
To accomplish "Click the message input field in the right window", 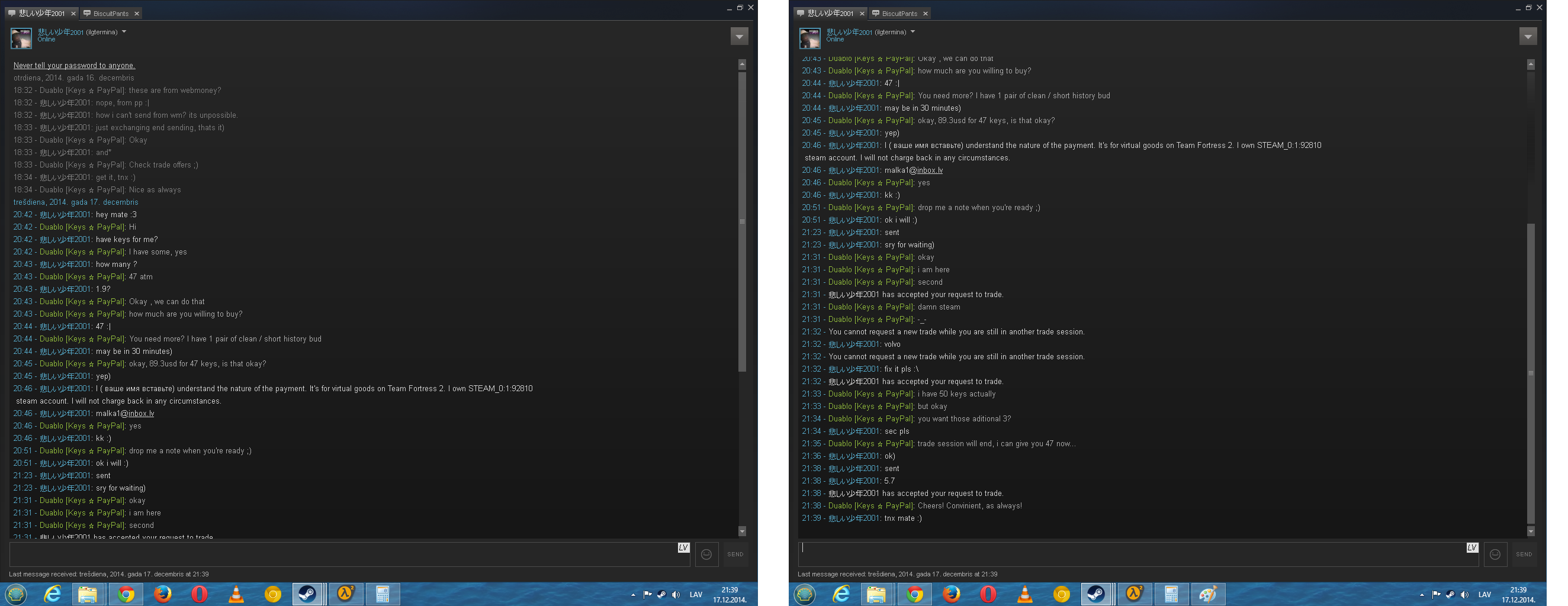I will 1132,555.
